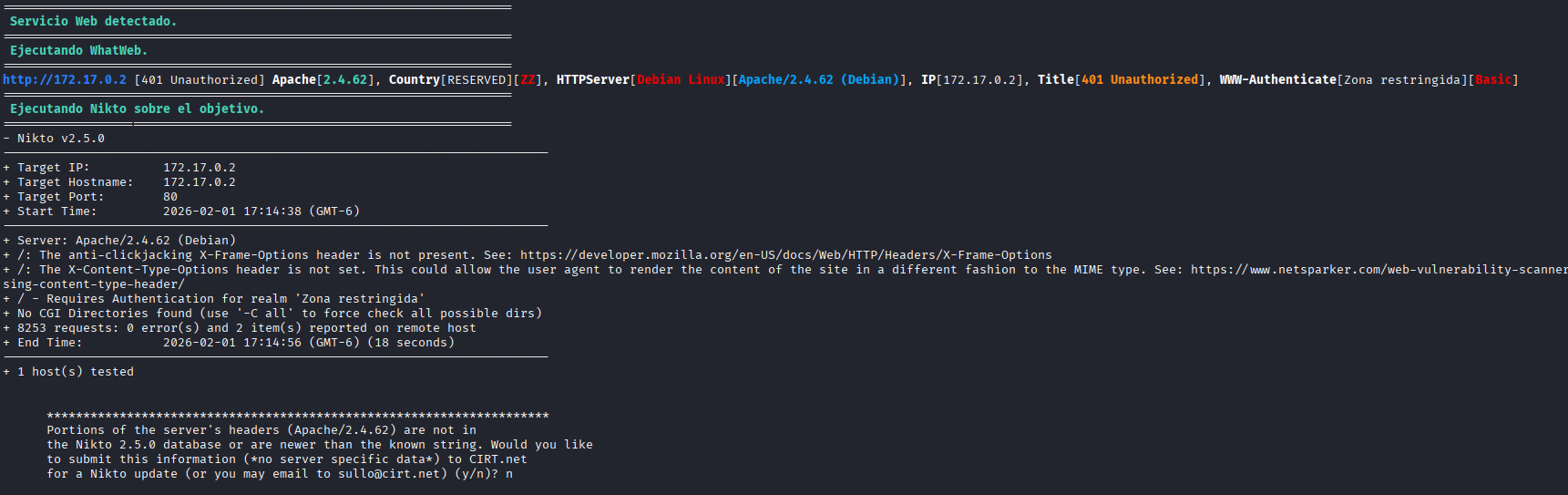Viewport: 1568px width, 495px height.
Task: Open the netsparker.com vulnerability scanner link
Action: pyautogui.click(x=1378, y=270)
